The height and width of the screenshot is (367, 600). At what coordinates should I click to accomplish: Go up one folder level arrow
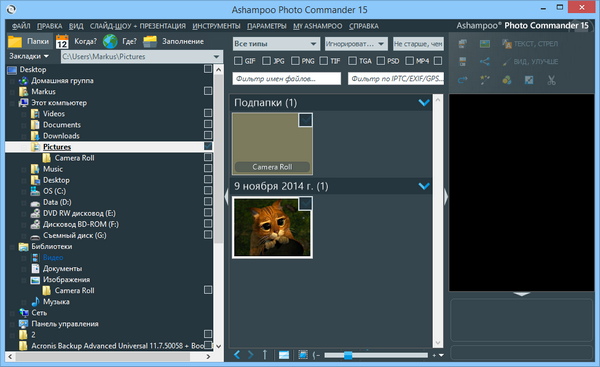(264, 355)
